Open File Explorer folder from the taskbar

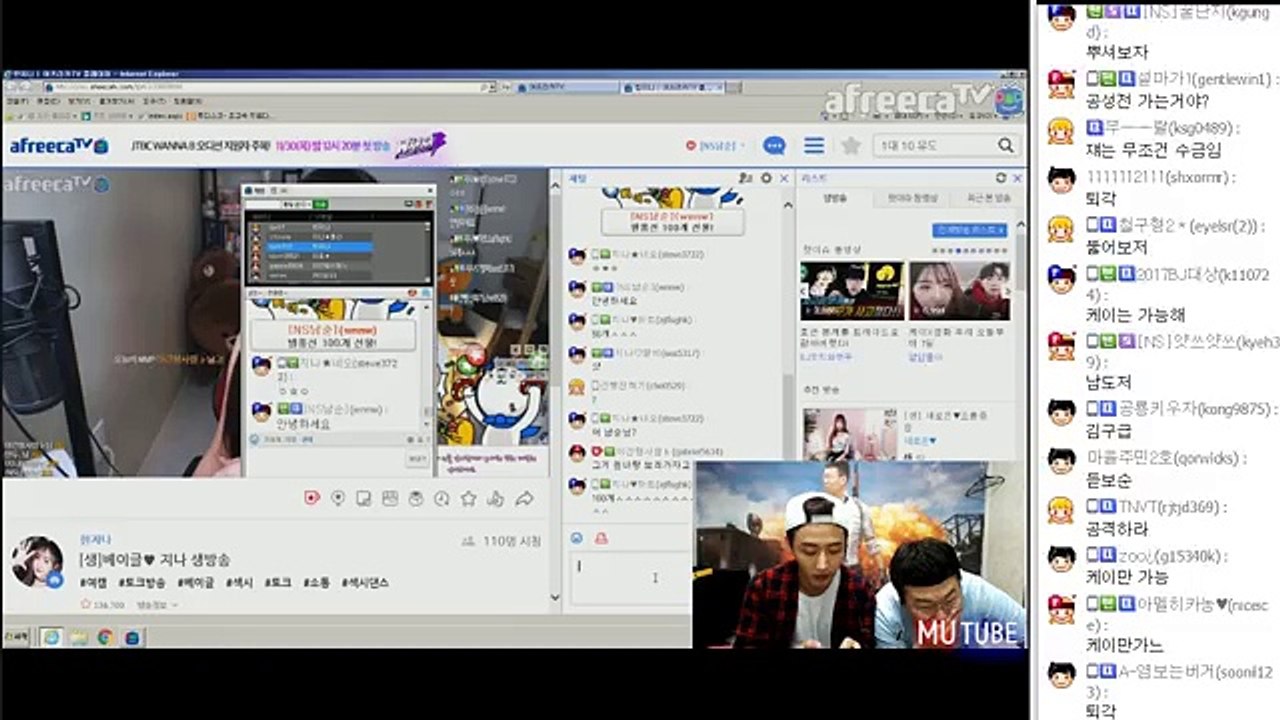tap(78, 636)
